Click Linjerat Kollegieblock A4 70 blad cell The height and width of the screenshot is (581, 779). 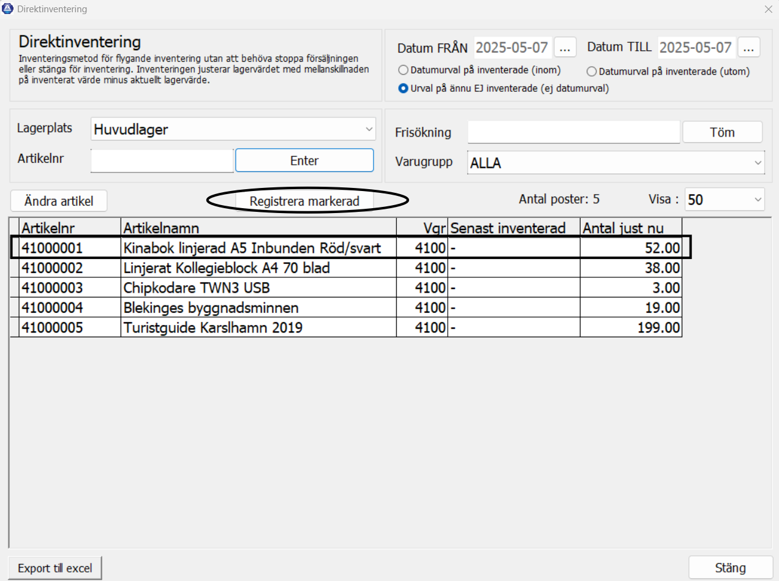(258, 268)
